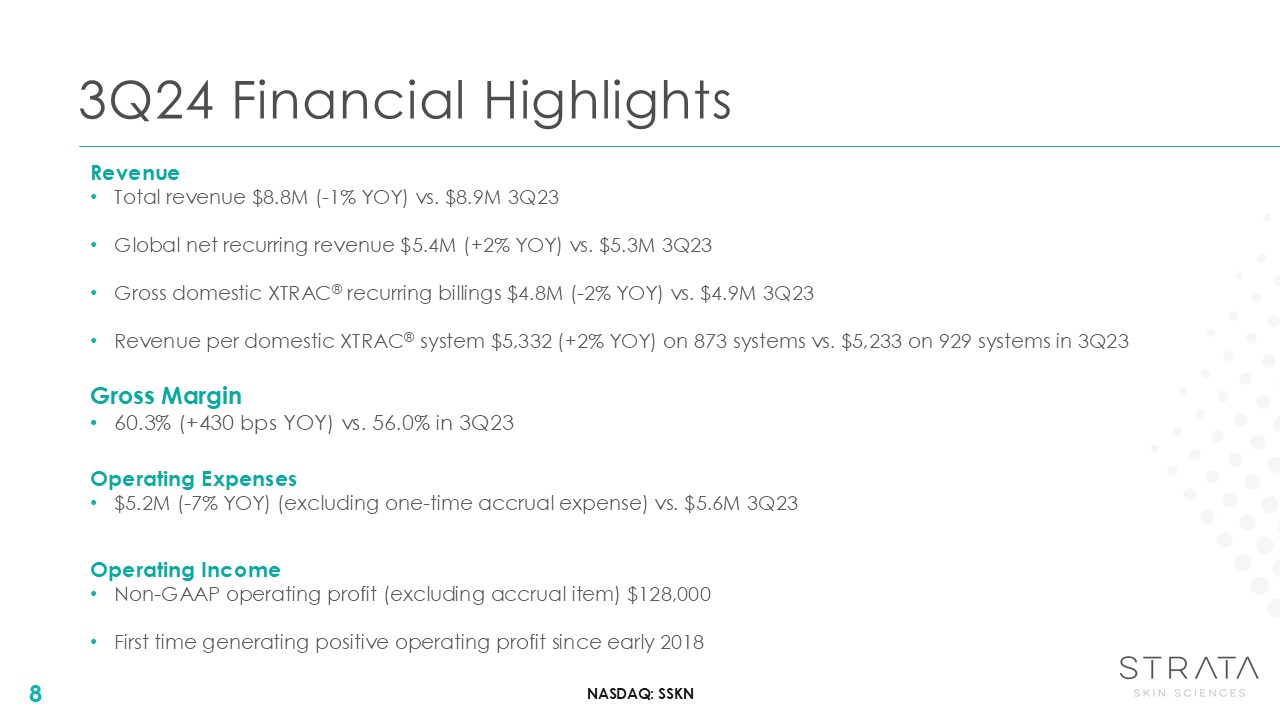Click the SKIN SCIENCES tagline text
The image size is (1280, 720).
coord(1188,692)
